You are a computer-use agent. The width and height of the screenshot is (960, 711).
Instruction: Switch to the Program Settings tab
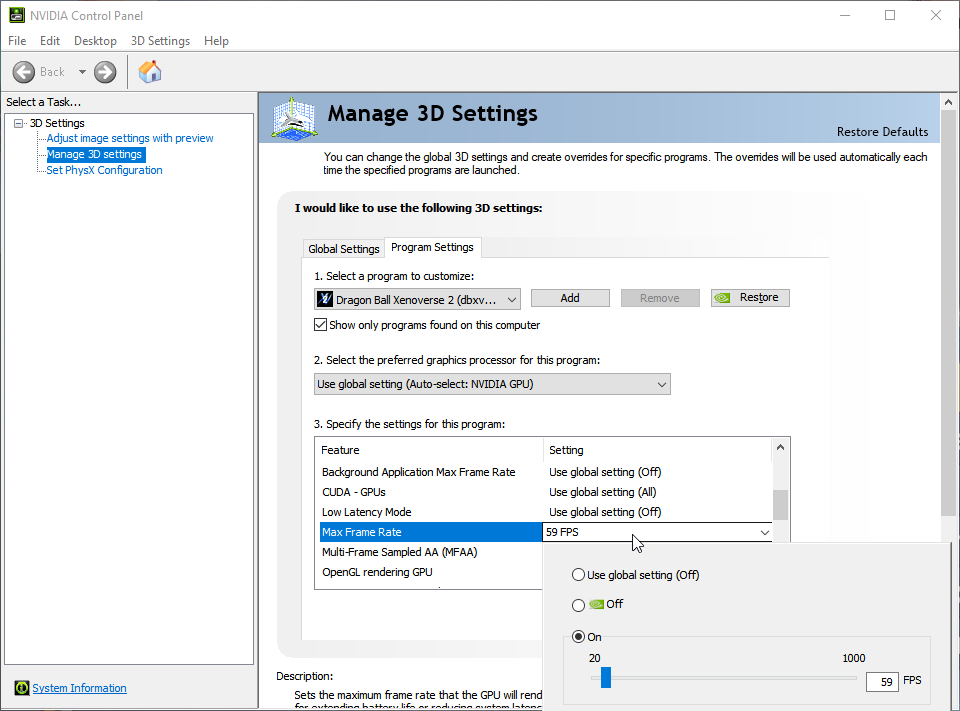(432, 247)
